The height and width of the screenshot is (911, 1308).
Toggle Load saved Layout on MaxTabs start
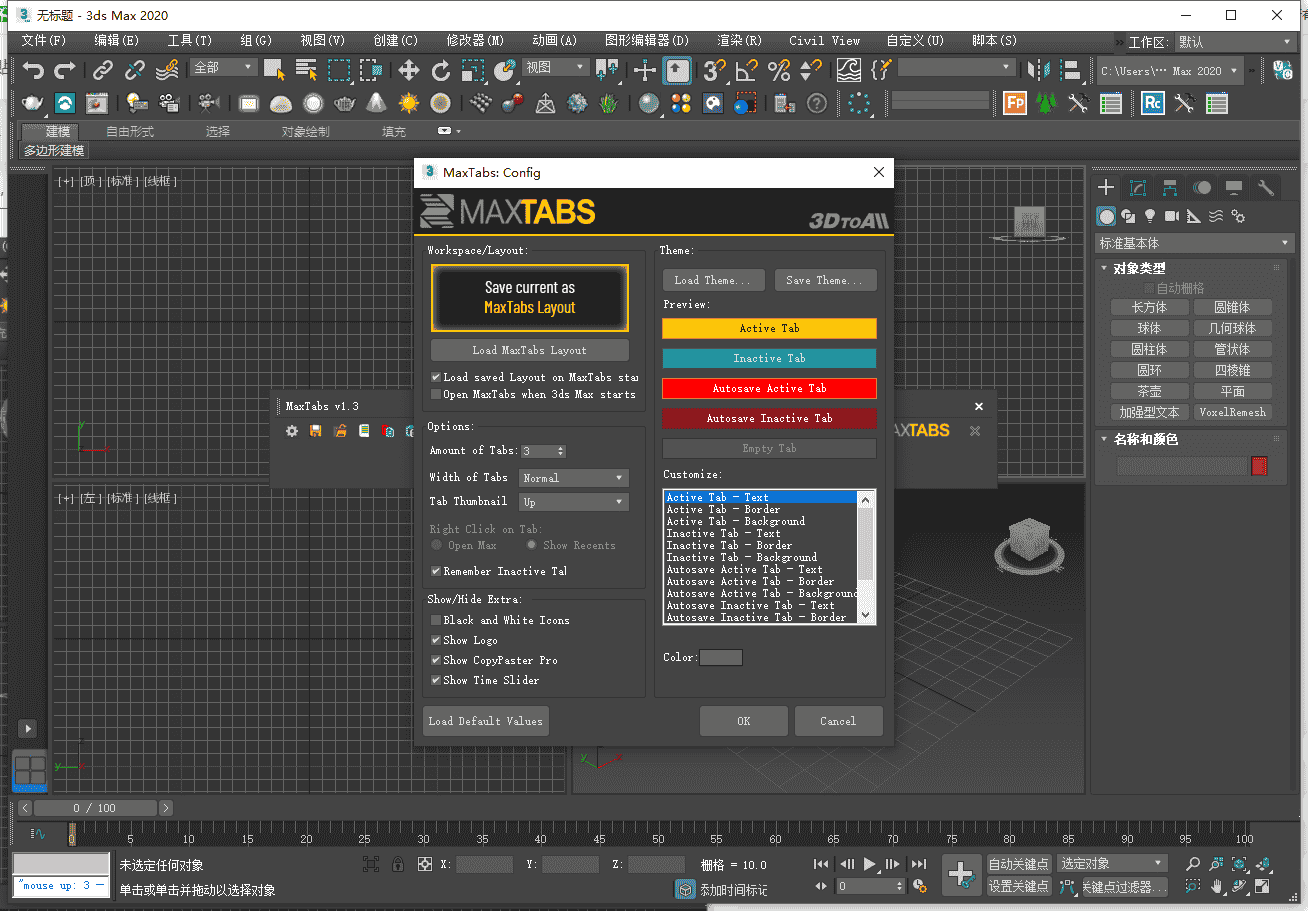[436, 377]
